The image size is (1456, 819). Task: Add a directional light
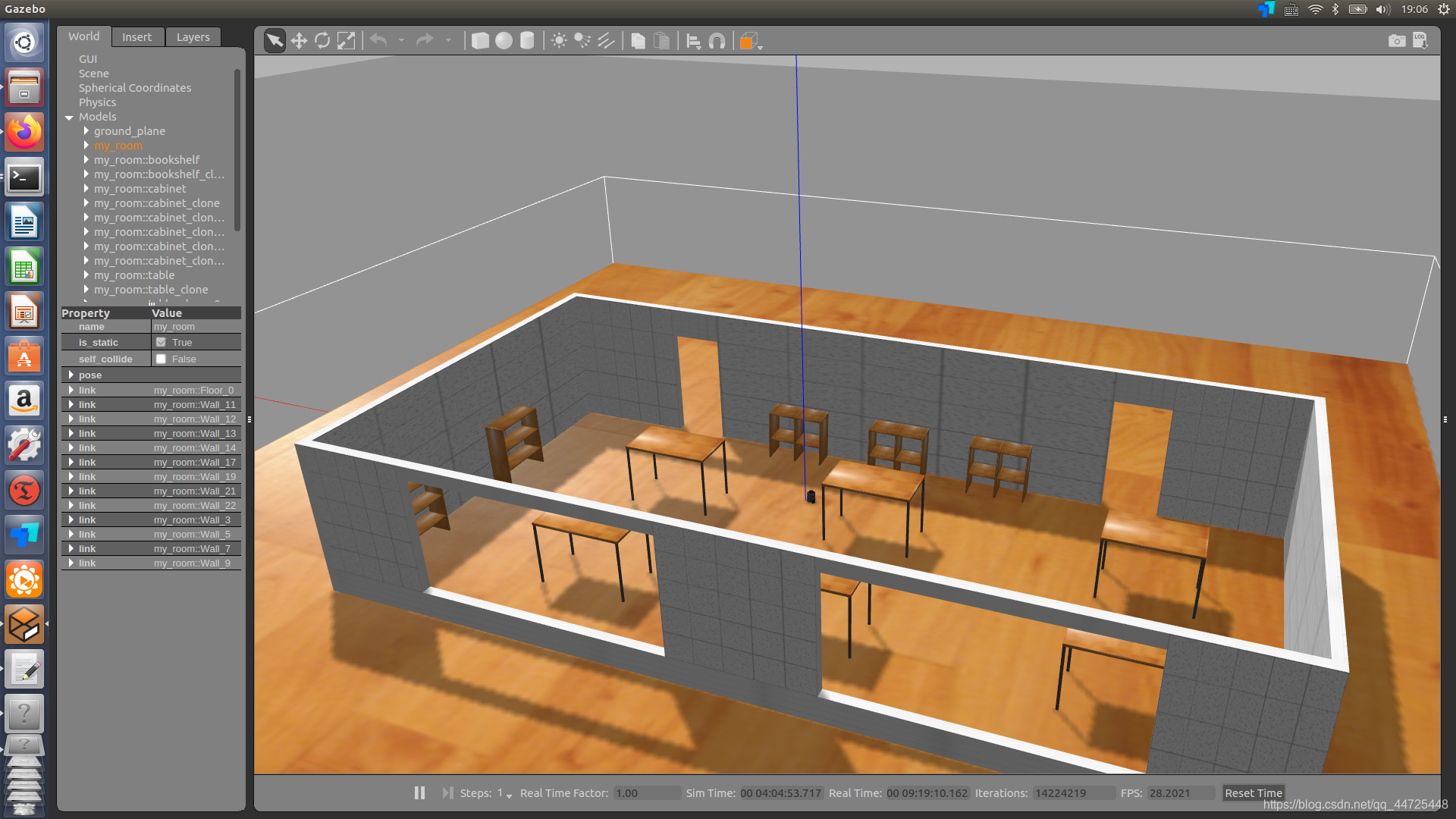(x=606, y=40)
